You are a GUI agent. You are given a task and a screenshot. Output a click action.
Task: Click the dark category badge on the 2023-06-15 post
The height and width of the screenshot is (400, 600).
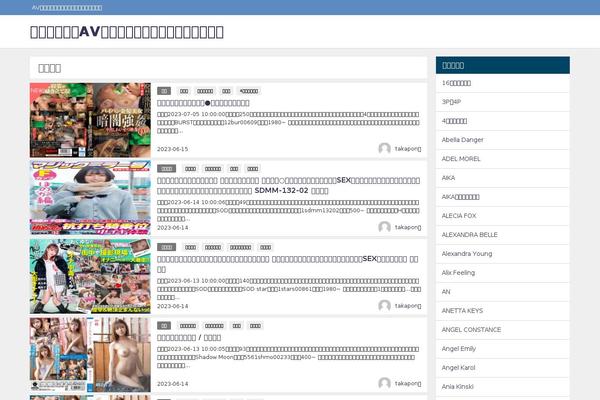pos(164,91)
